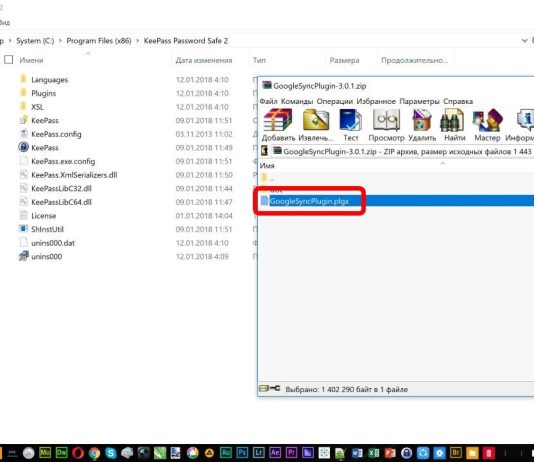The height and width of the screenshot is (462, 534).
Task: Open Adobe Dreamweaver from the taskbar
Action: [62, 453]
